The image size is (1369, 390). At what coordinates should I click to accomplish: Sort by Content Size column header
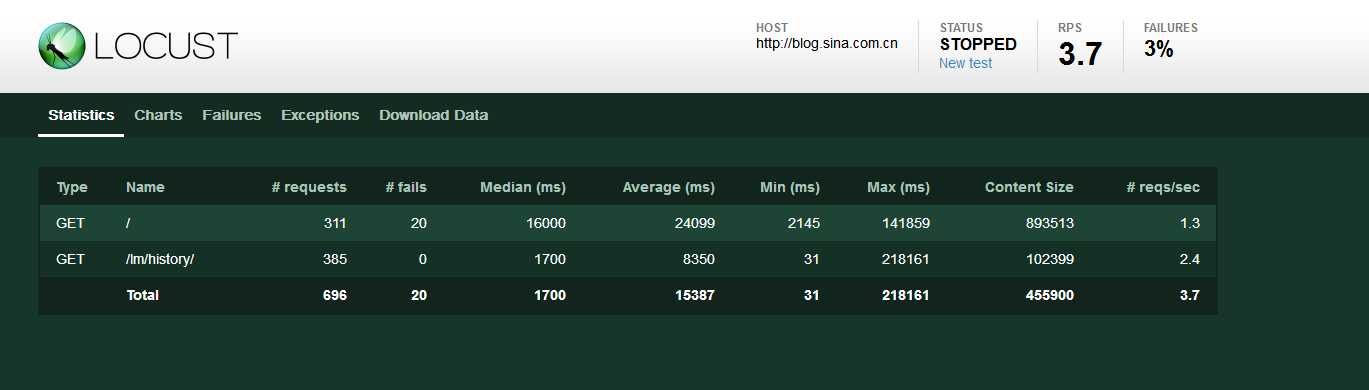pos(1029,187)
